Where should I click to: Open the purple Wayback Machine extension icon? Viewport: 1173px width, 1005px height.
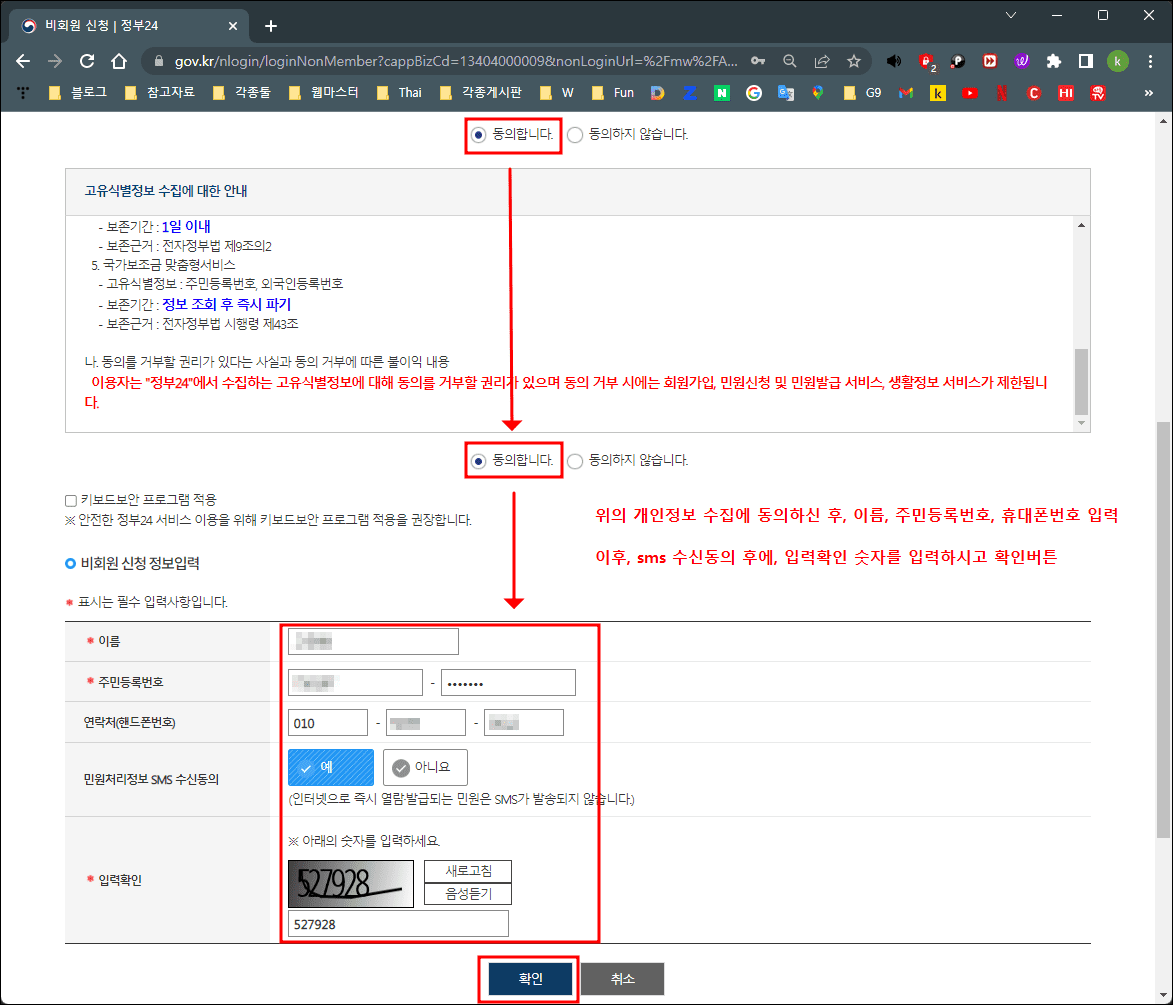click(x=1022, y=61)
